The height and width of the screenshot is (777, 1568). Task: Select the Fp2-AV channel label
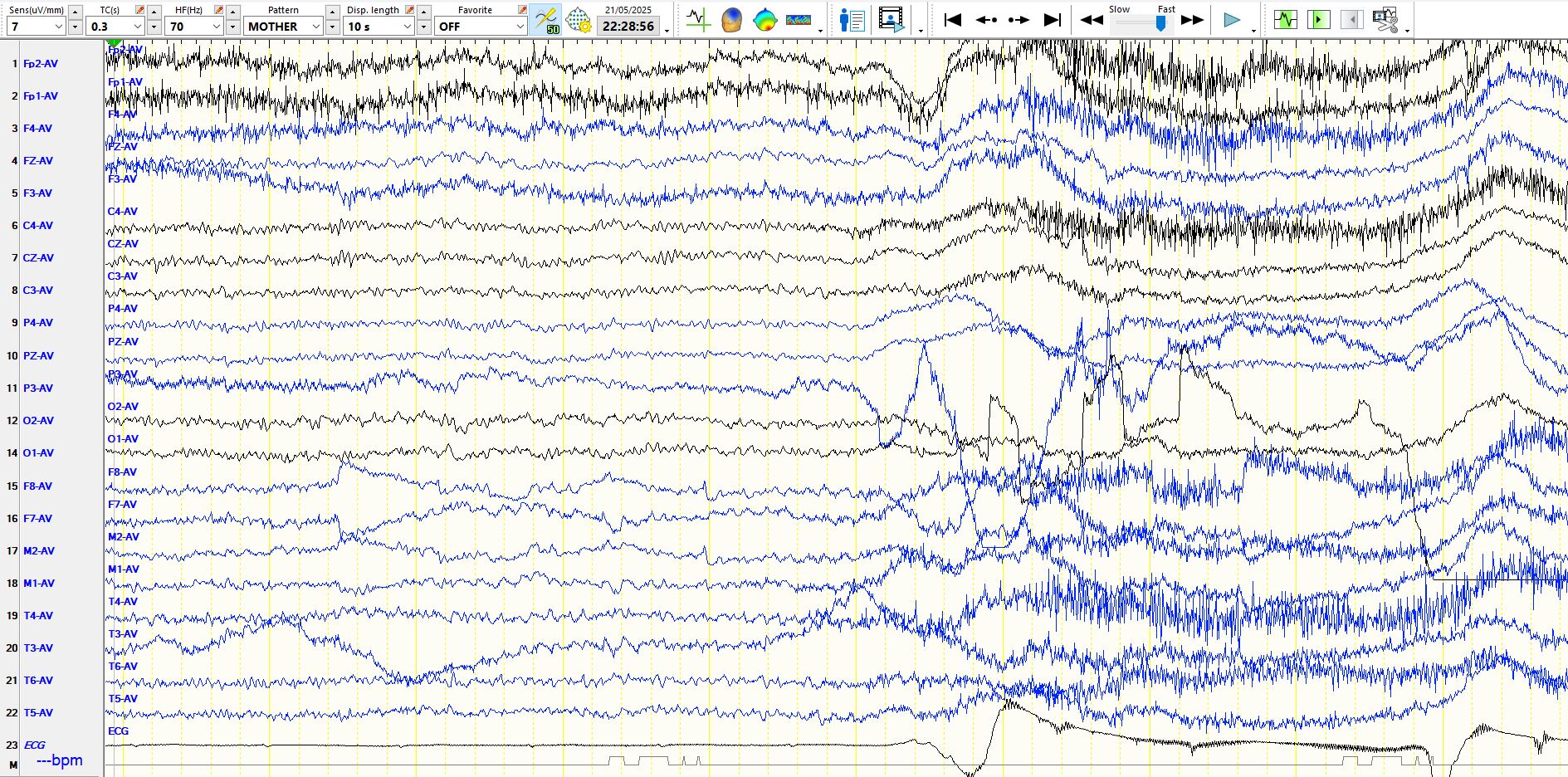[x=41, y=63]
